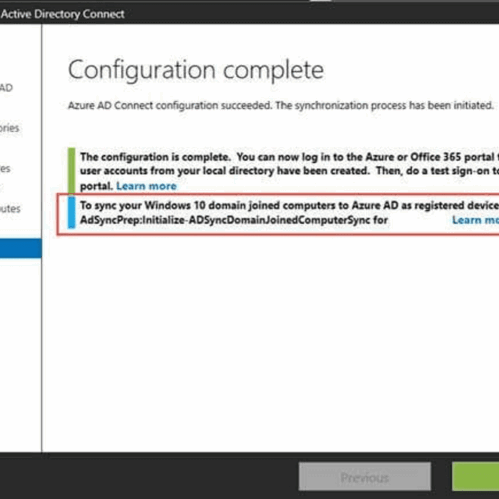The width and height of the screenshot is (499, 499).
Task: Select sidebar step ending in 'es'
Action: (5, 169)
